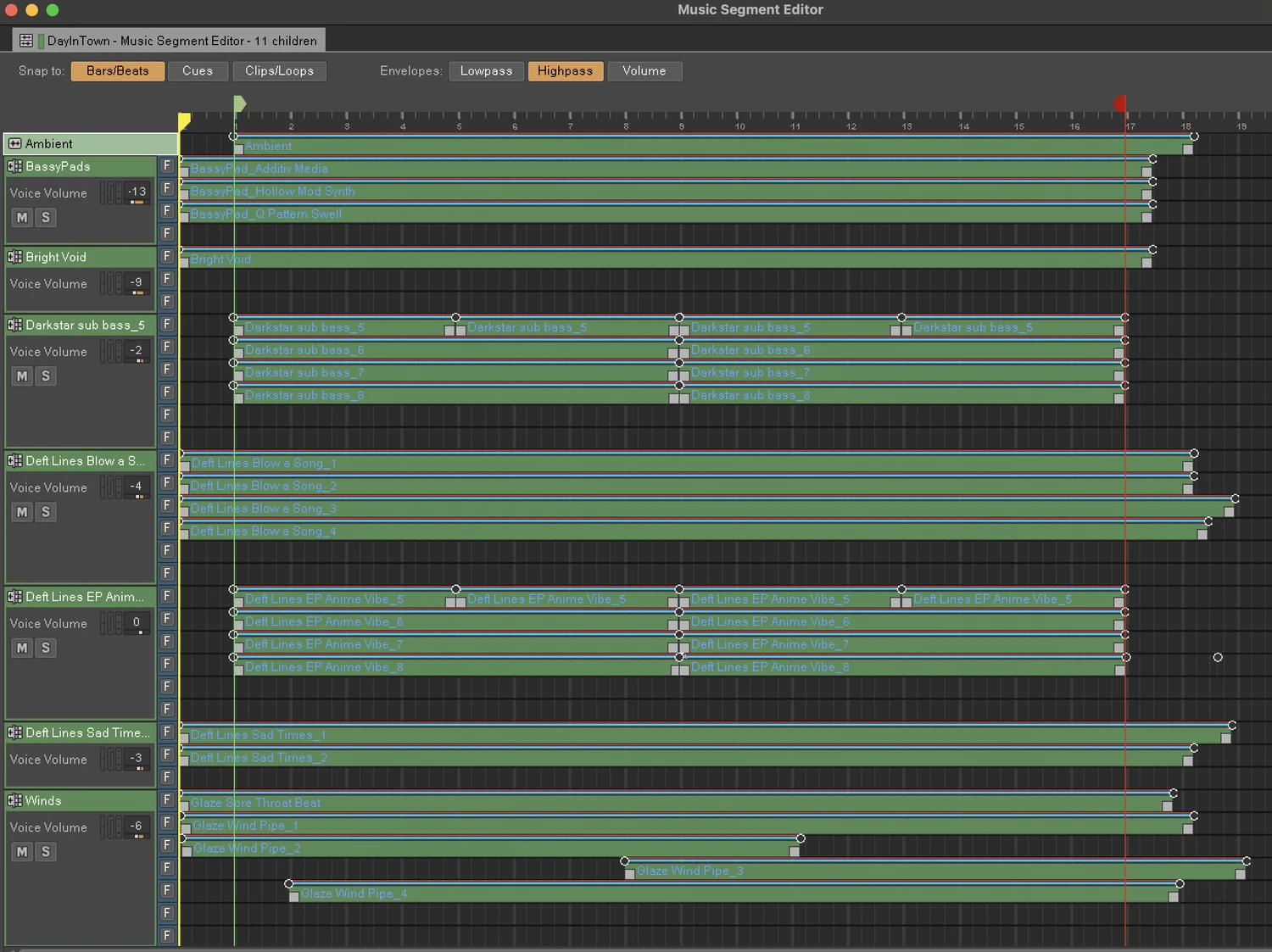This screenshot has height=952, width=1272.
Task: Click F icon on Deft Lines Blow a Song_3 row
Action: 167,505
